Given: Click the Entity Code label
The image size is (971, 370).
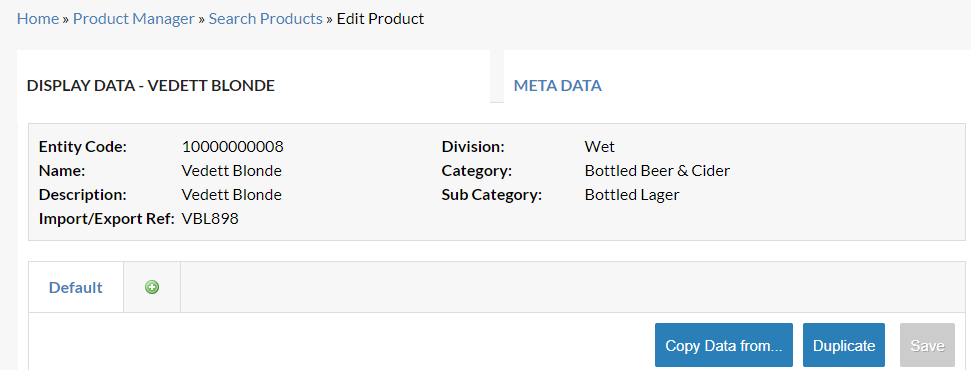Looking at the screenshot, I should pos(82,147).
